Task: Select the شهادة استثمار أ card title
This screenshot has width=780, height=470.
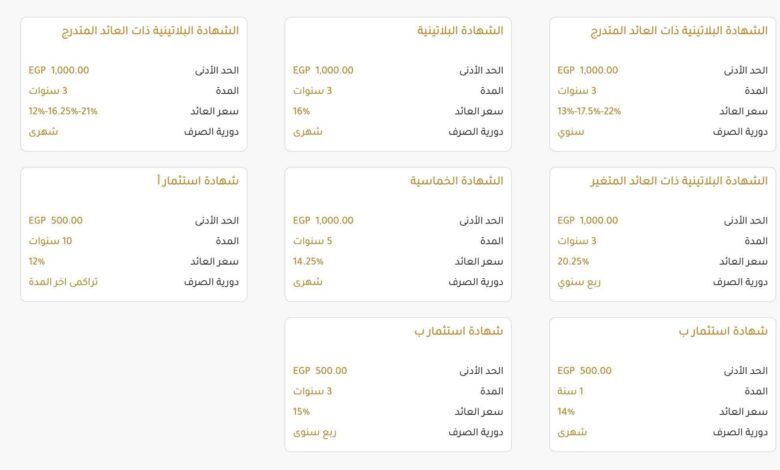Action: coord(197,181)
